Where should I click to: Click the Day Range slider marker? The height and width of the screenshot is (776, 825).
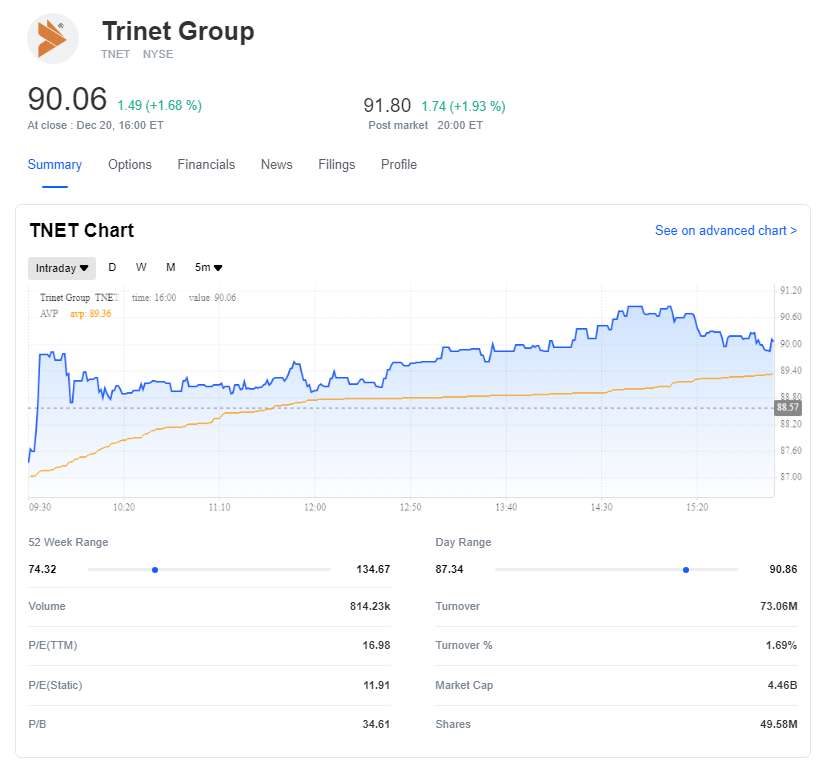[686, 570]
